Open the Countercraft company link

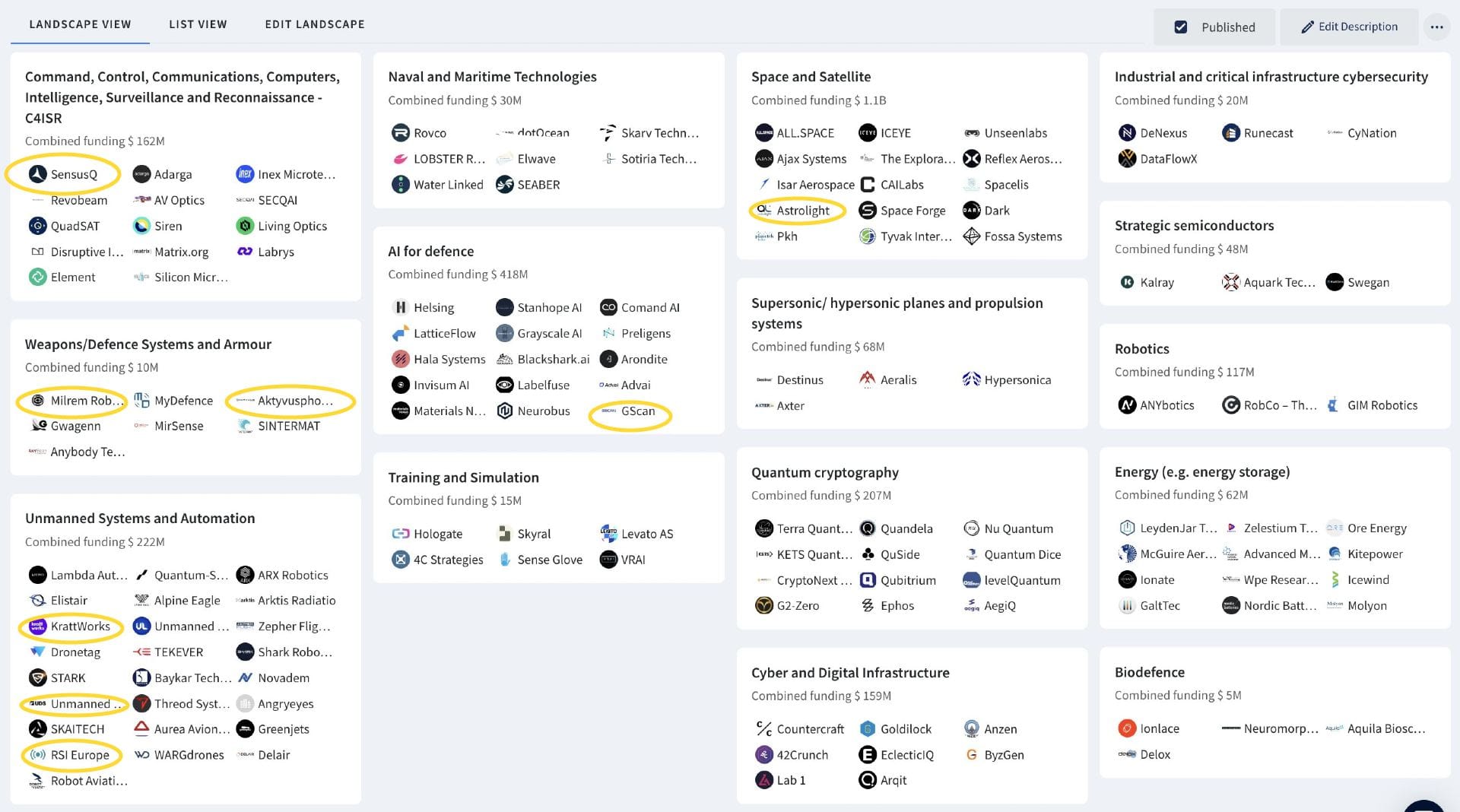tap(811, 729)
